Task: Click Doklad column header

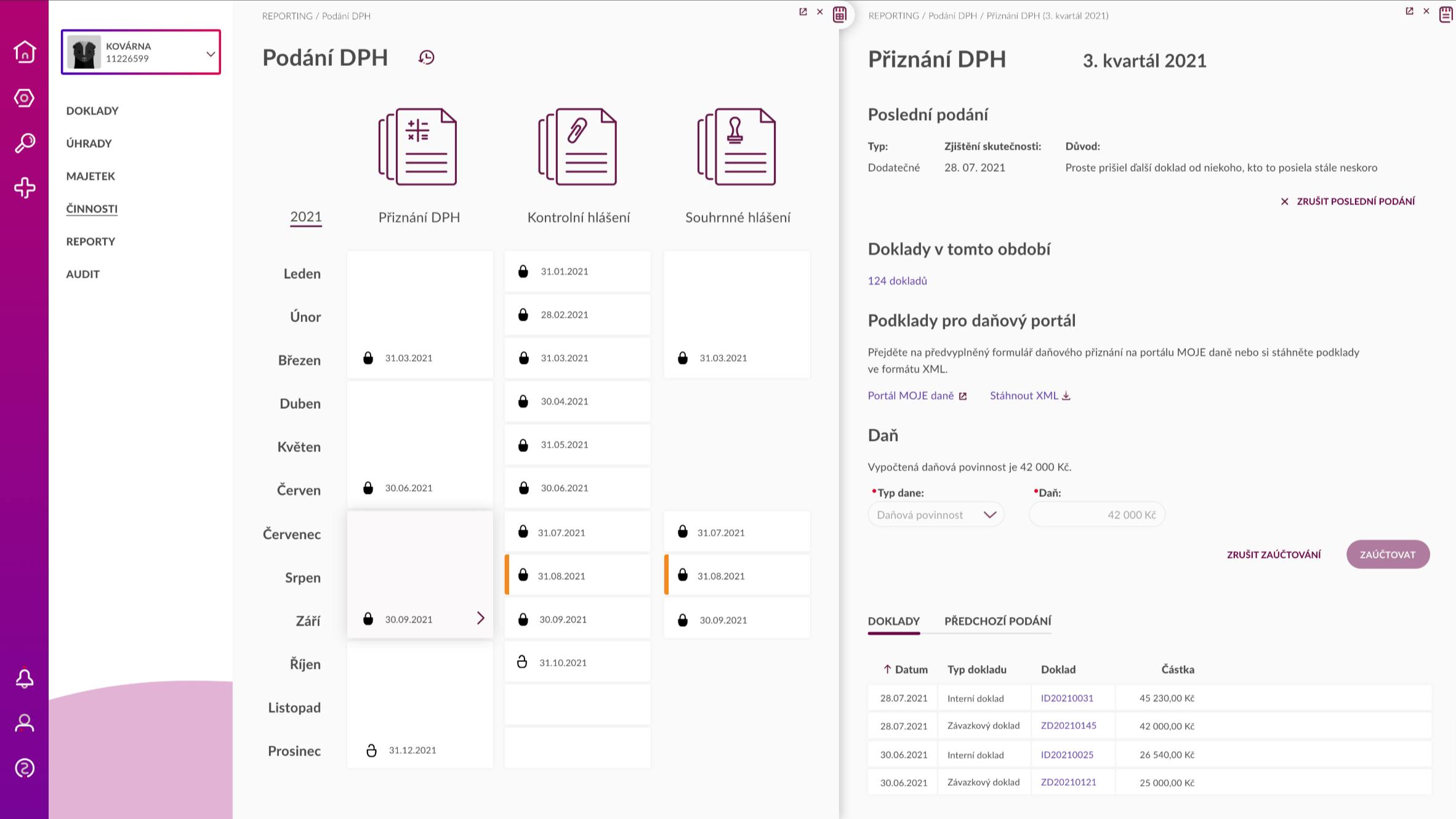Action: pos(1058,669)
